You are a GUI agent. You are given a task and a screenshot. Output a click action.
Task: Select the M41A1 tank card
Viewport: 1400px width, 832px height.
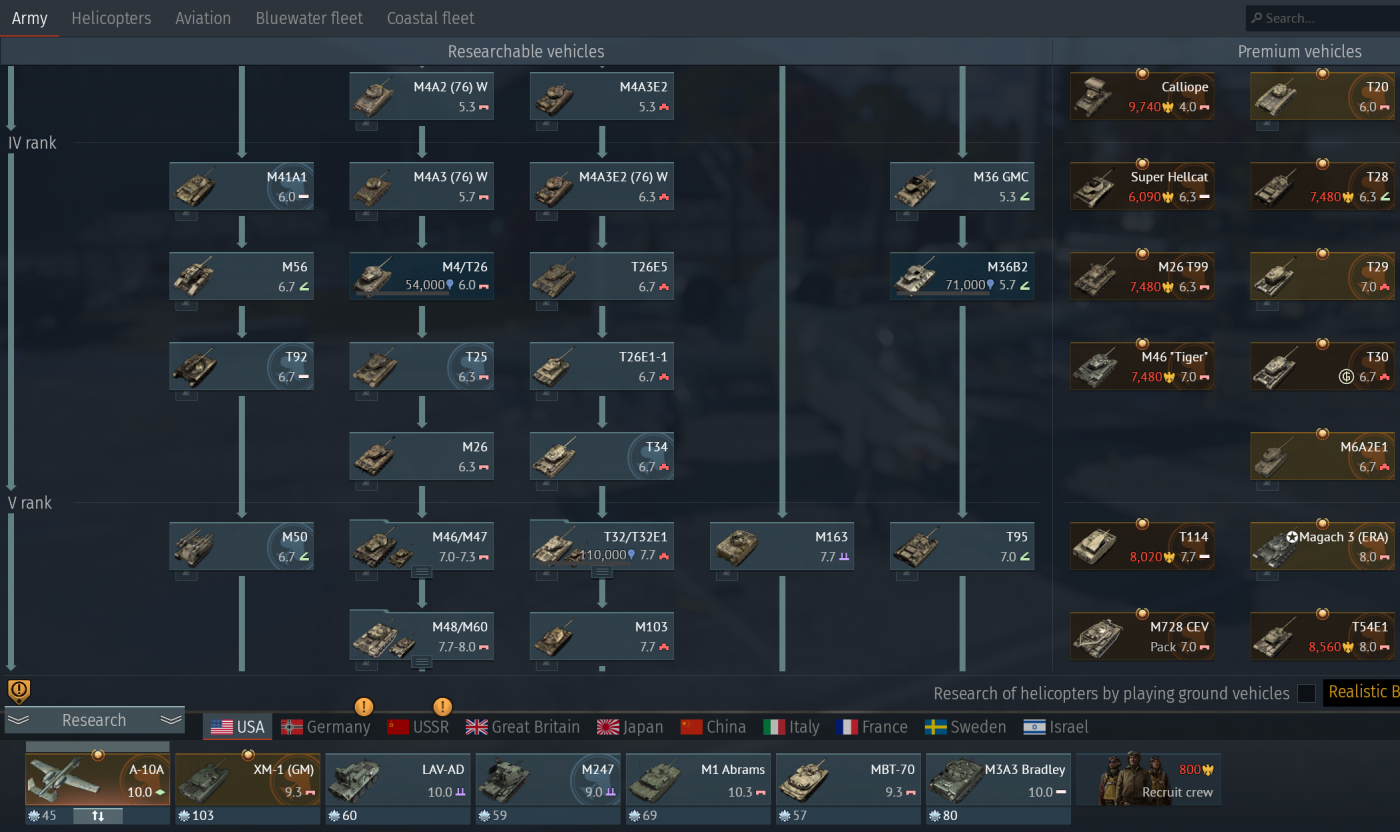tap(241, 186)
